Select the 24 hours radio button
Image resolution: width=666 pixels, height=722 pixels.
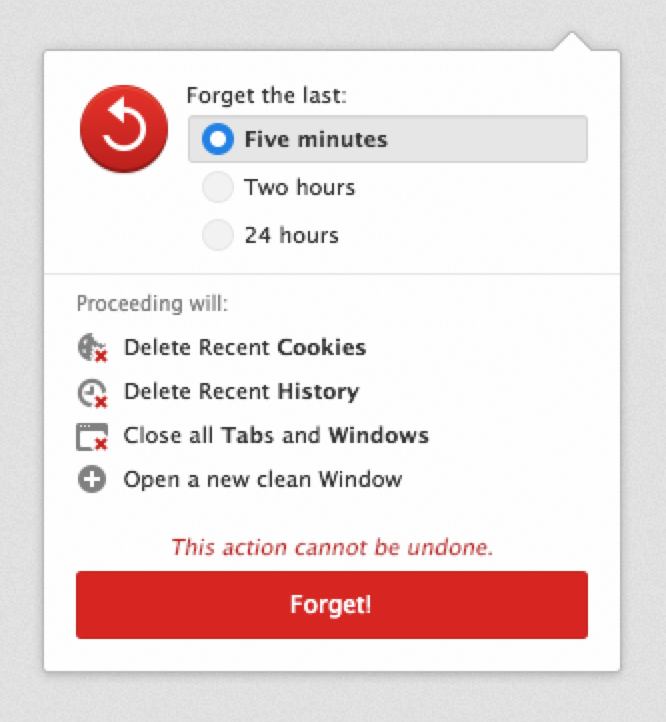218,235
